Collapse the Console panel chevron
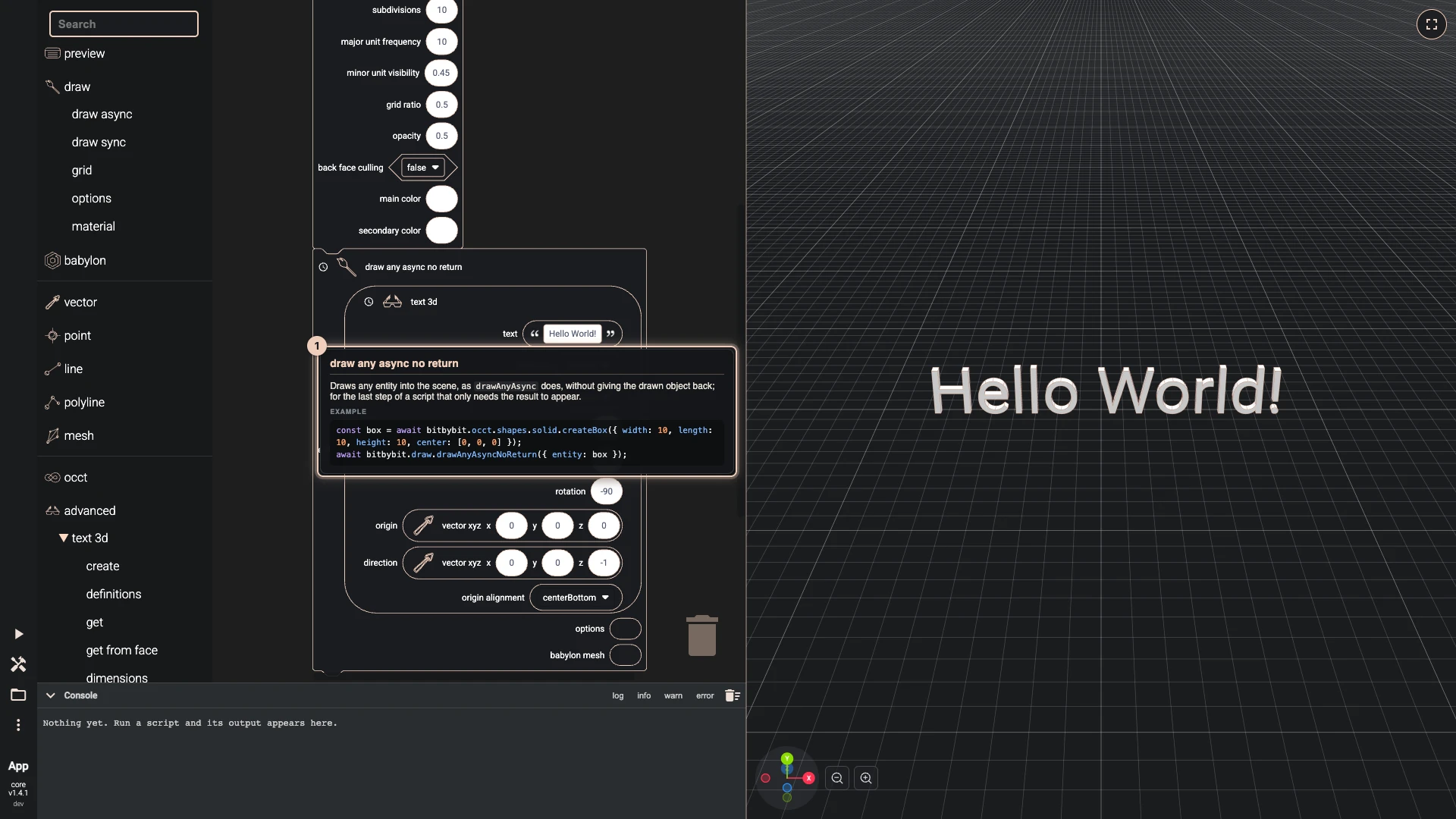The width and height of the screenshot is (1456, 819). [50, 695]
